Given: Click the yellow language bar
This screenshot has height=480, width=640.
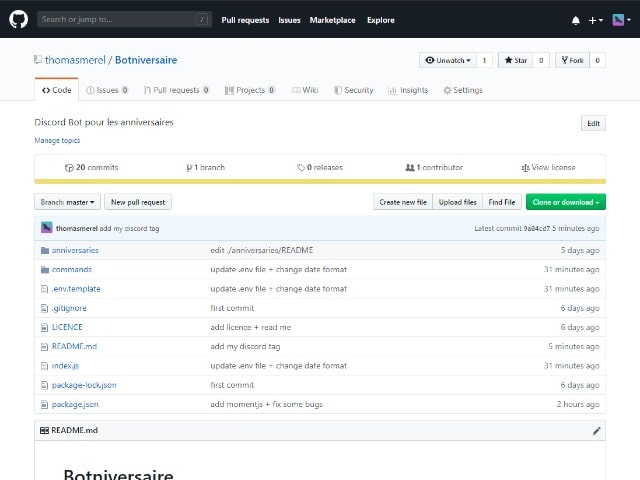Looking at the screenshot, I should pos(320,182).
